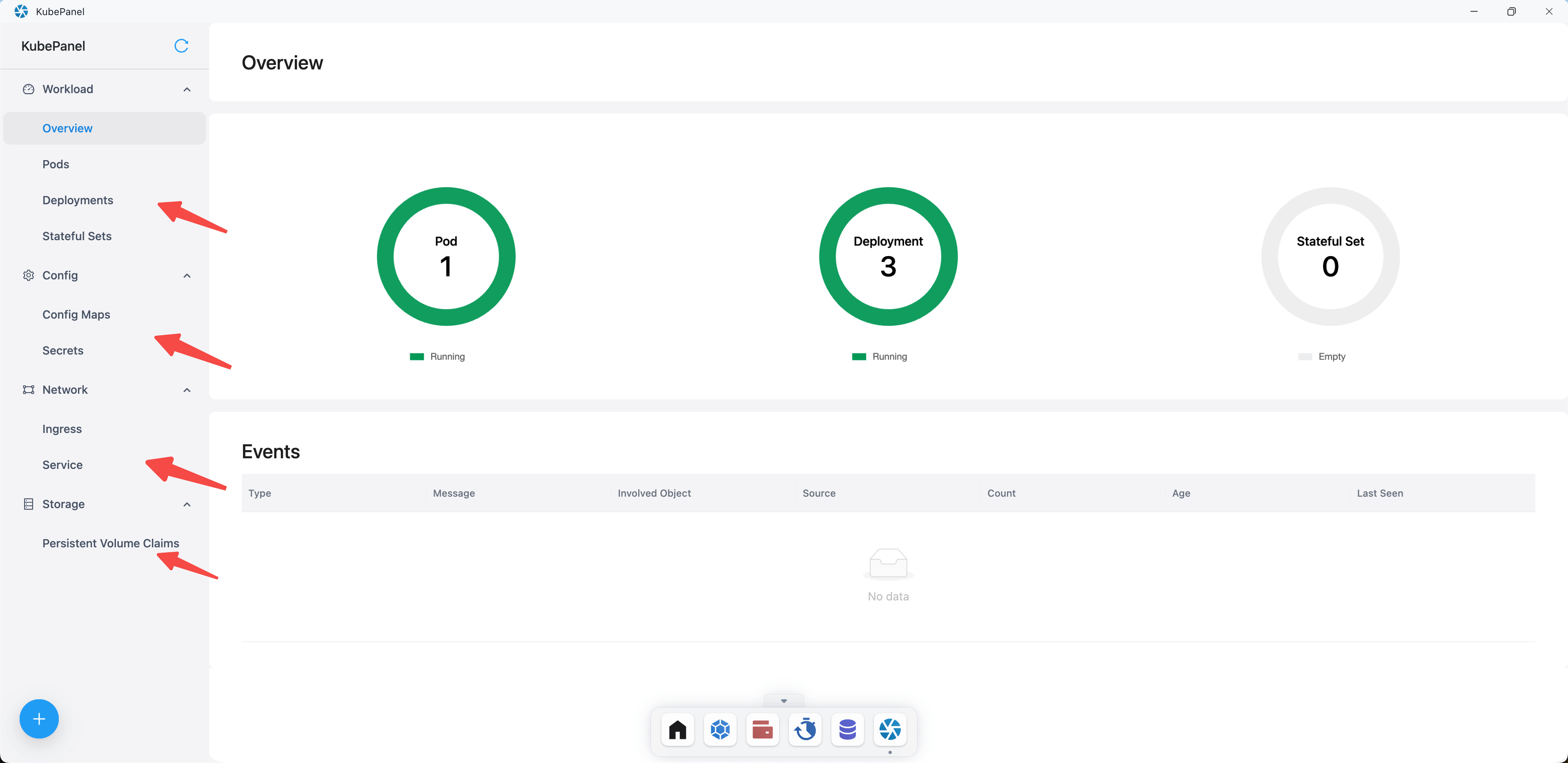Image resolution: width=1568 pixels, height=763 pixels.
Task: Toggle the Running legend under Deployment chart
Action: pos(880,357)
